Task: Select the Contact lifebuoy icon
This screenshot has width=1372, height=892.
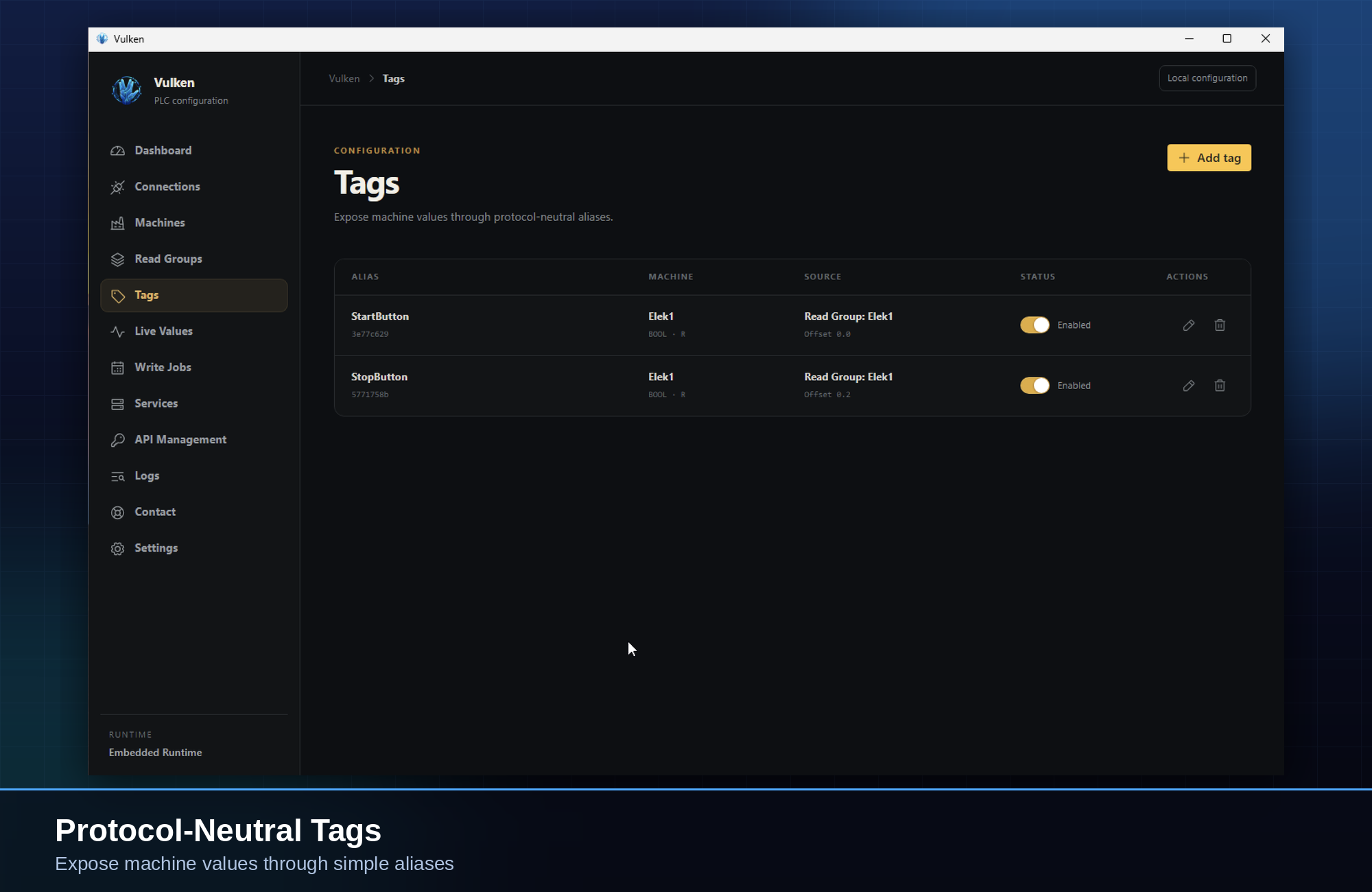Action: click(117, 513)
